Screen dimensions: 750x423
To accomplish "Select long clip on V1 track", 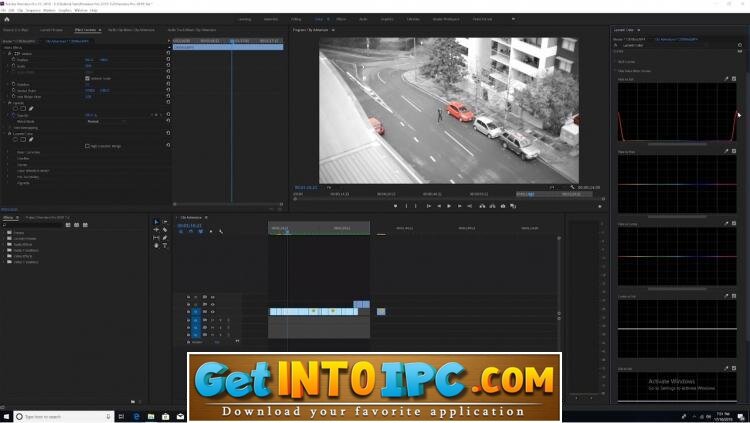I will (x=314, y=312).
